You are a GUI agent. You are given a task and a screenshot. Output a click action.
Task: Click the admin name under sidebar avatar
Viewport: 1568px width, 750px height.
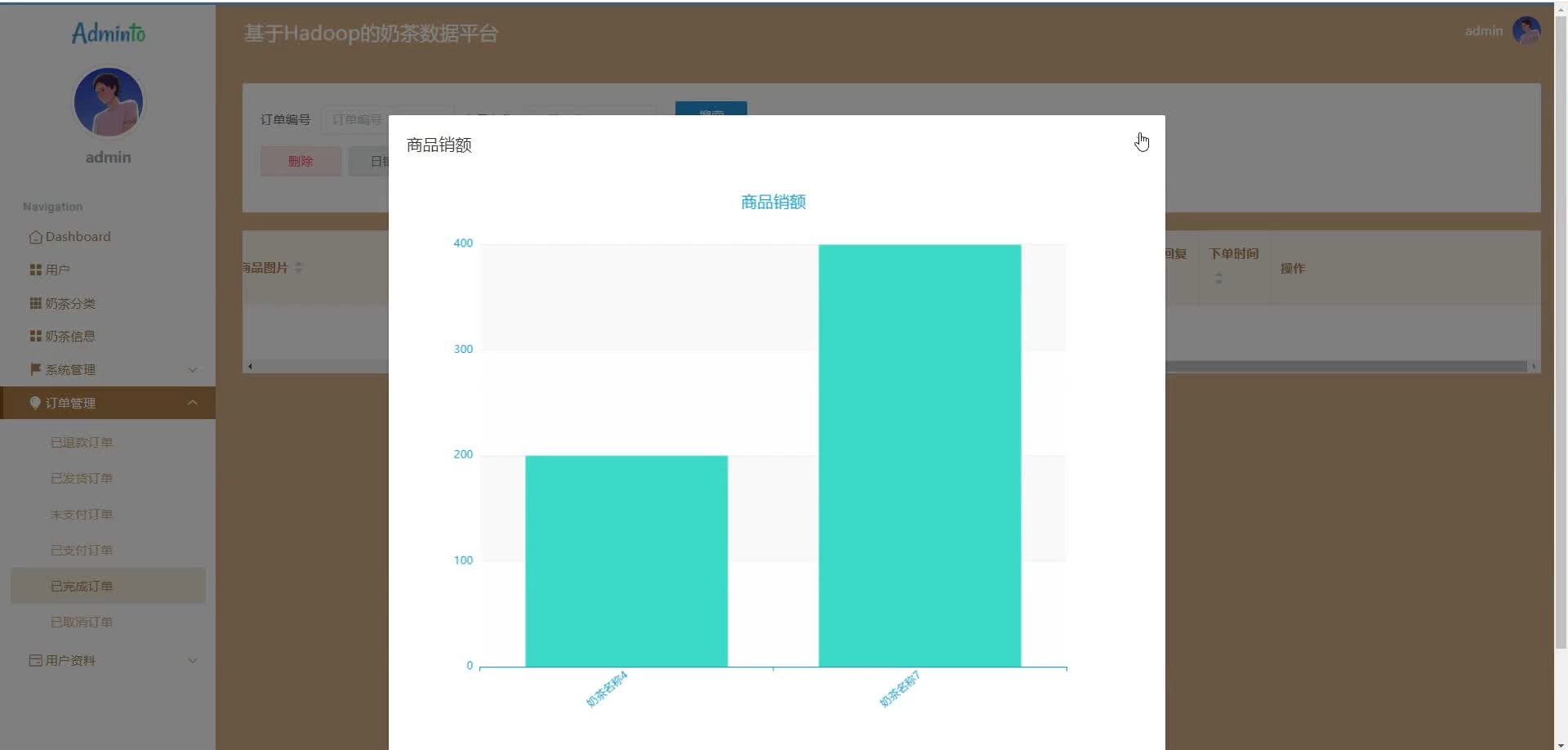[109, 157]
